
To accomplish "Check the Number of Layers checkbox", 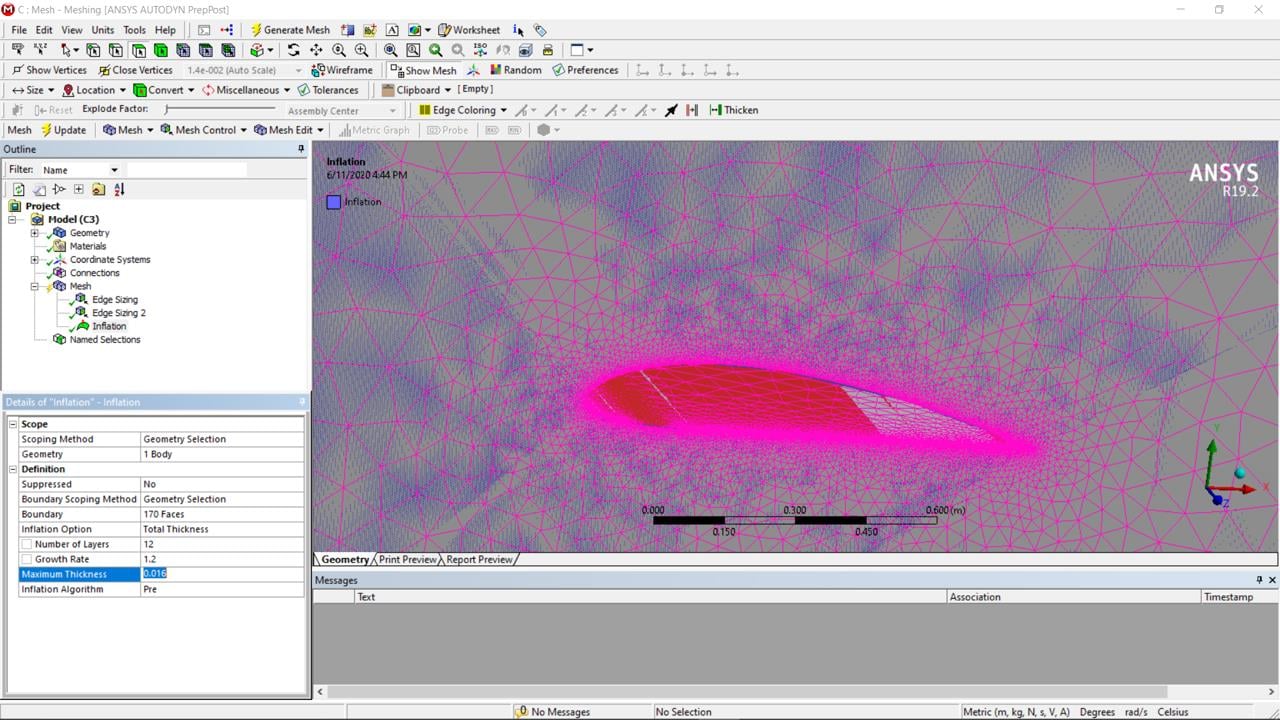I will pos(27,544).
